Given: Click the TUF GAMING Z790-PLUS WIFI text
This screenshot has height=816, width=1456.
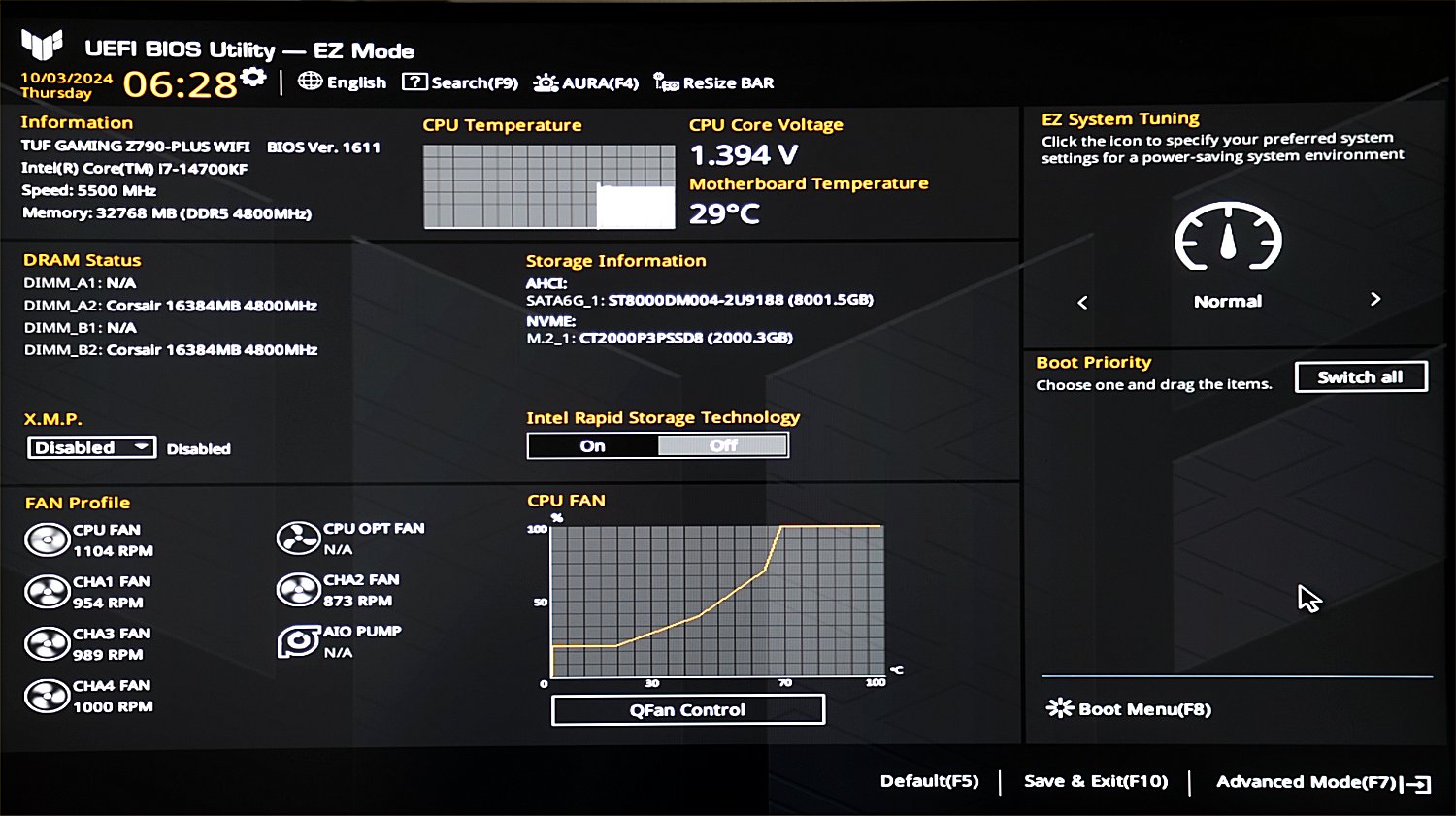Looking at the screenshot, I should (x=136, y=147).
